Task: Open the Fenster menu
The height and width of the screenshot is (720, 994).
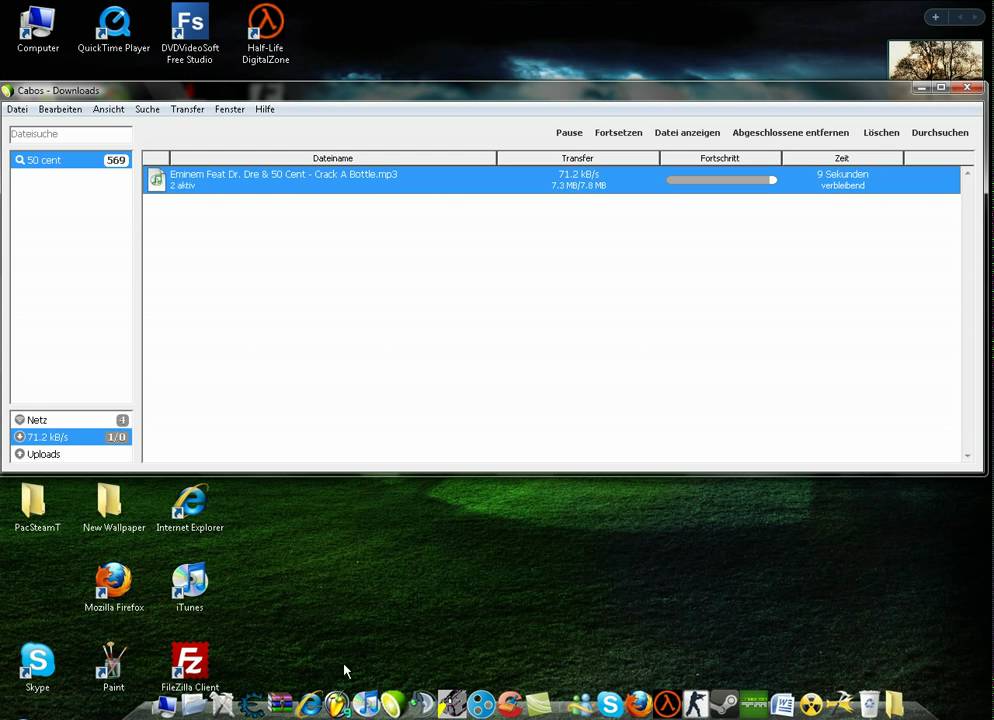Action: point(229,109)
